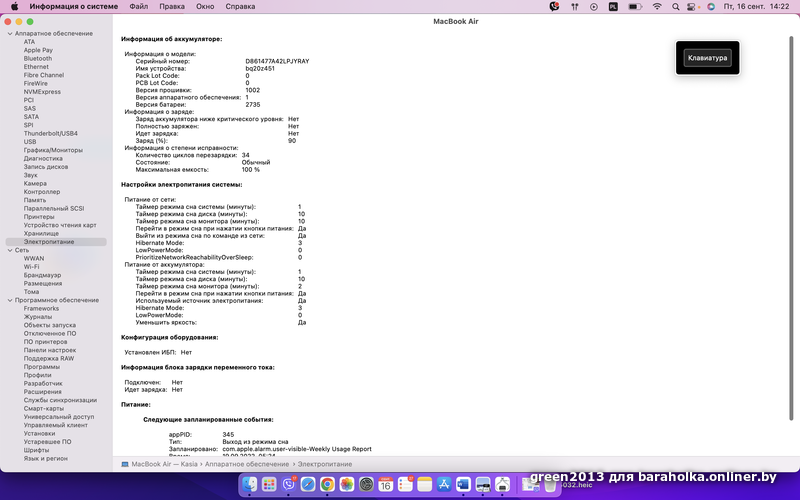Click Электропитание in the path bar

pos(325,464)
